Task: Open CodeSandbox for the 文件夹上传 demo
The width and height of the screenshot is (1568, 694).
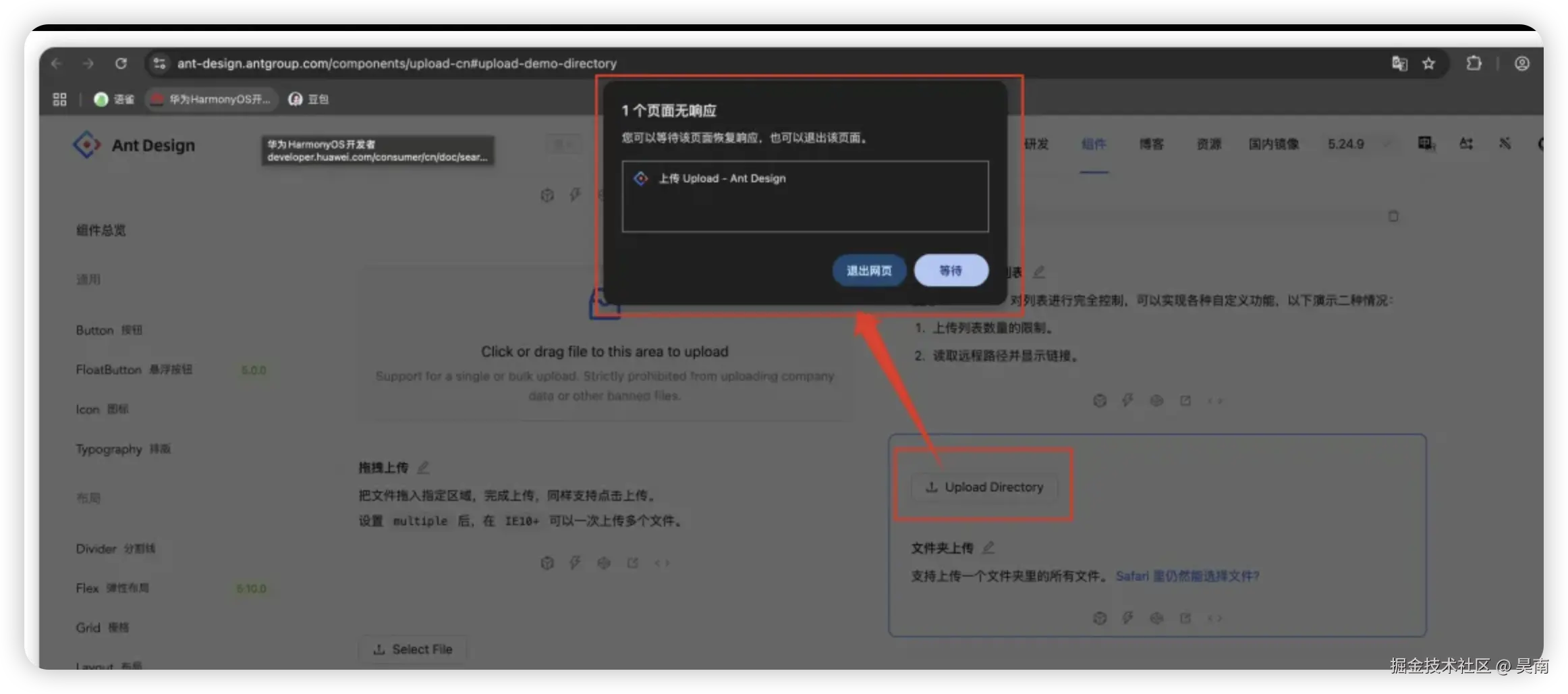Action: point(1100,618)
